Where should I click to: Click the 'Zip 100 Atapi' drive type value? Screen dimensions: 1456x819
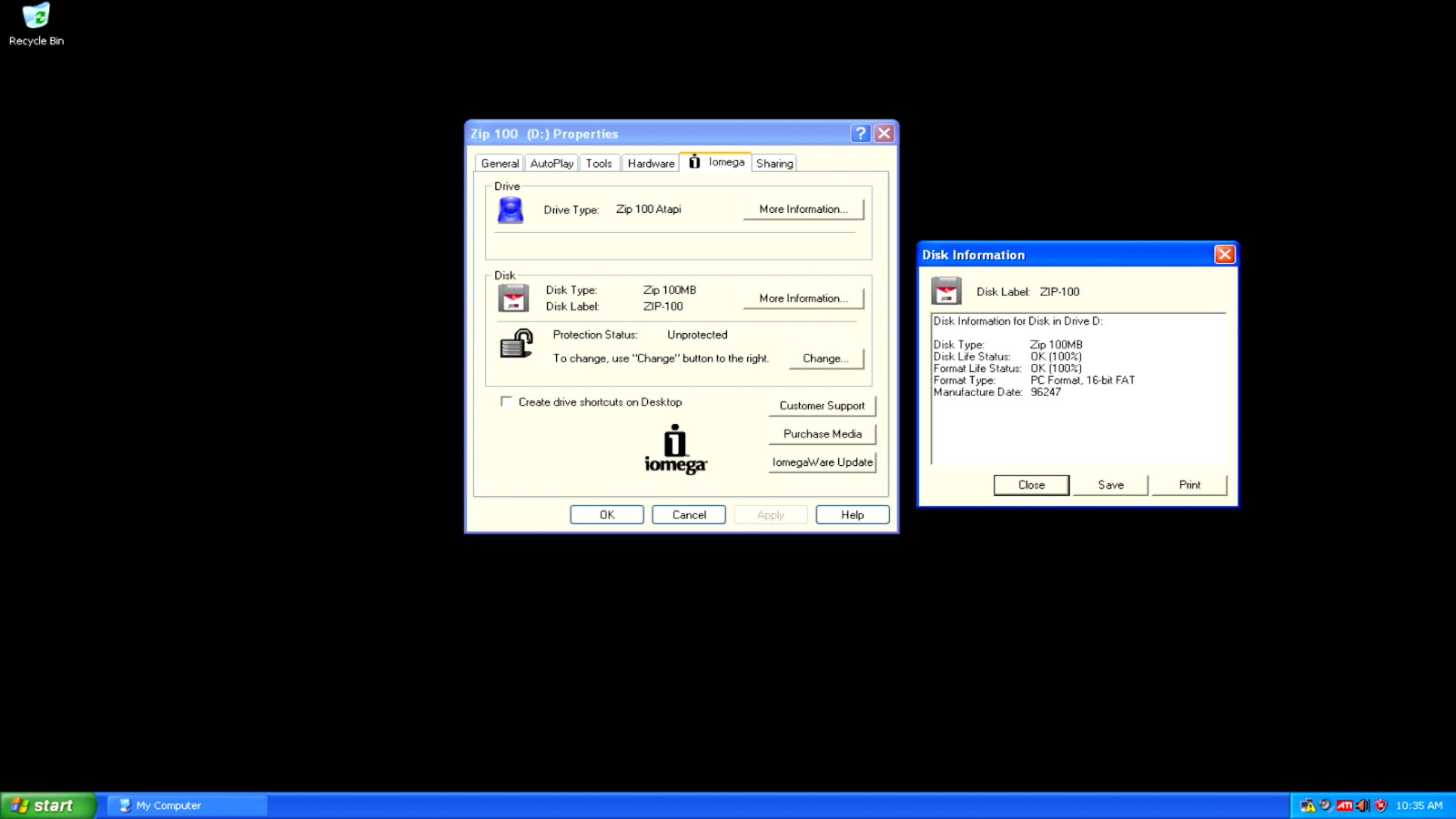click(648, 209)
